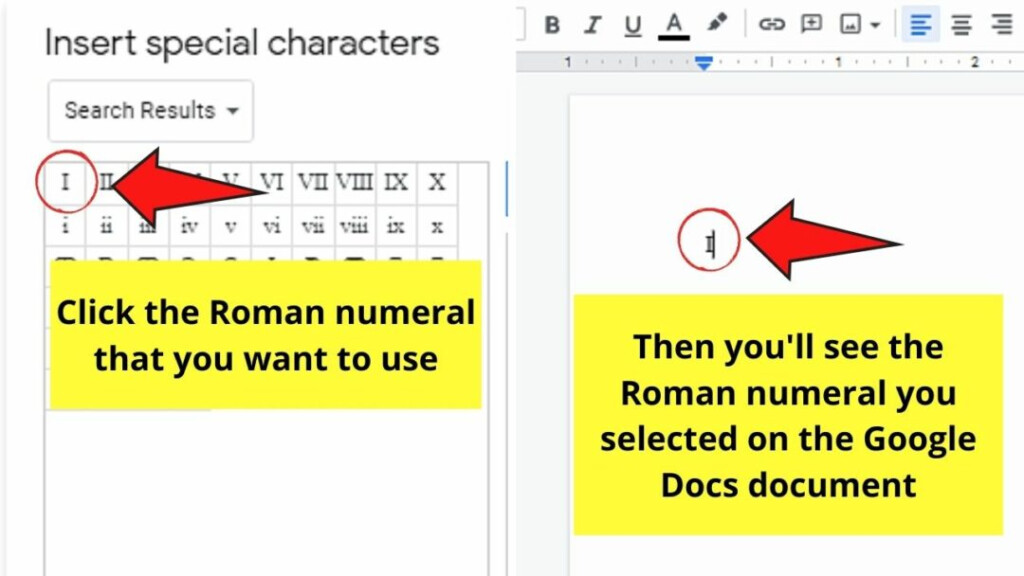Toggle Underline formatting in the toolbar
Viewport: 1024px width, 576px height.
(632, 25)
